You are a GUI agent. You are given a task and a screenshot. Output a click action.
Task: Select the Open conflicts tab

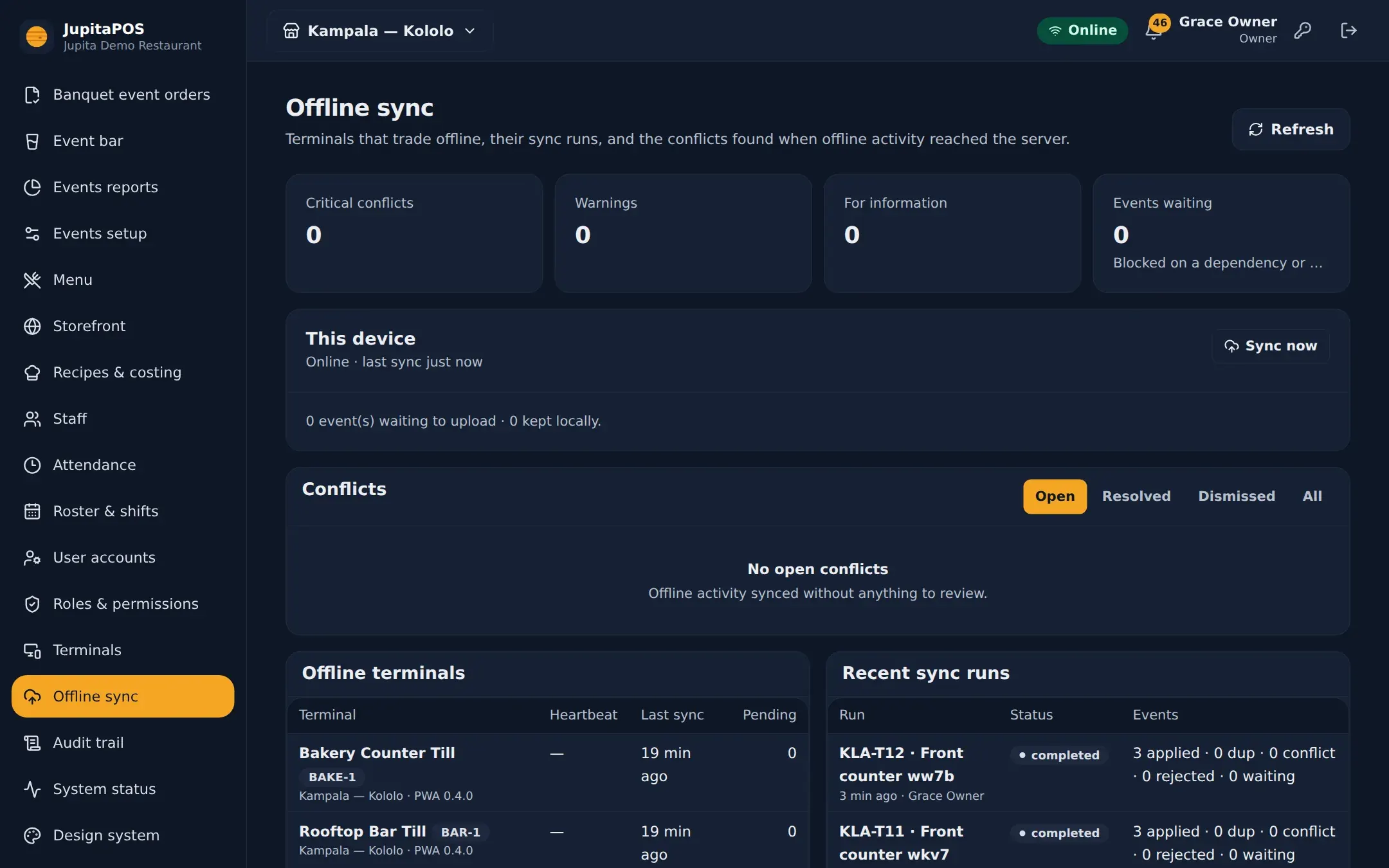[x=1055, y=496]
